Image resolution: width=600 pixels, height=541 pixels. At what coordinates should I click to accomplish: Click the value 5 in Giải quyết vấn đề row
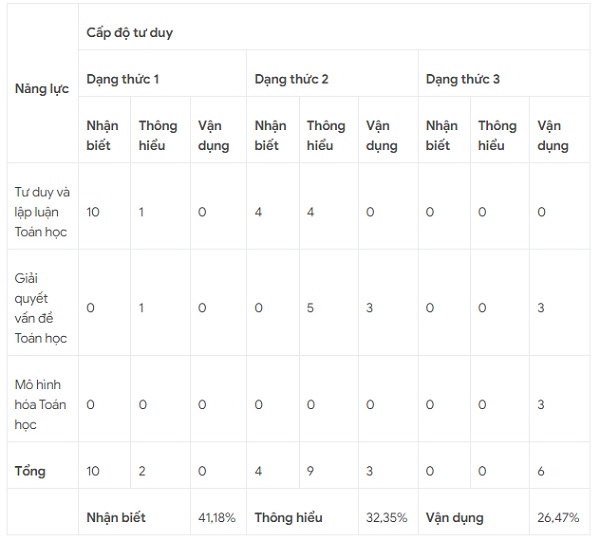(311, 307)
